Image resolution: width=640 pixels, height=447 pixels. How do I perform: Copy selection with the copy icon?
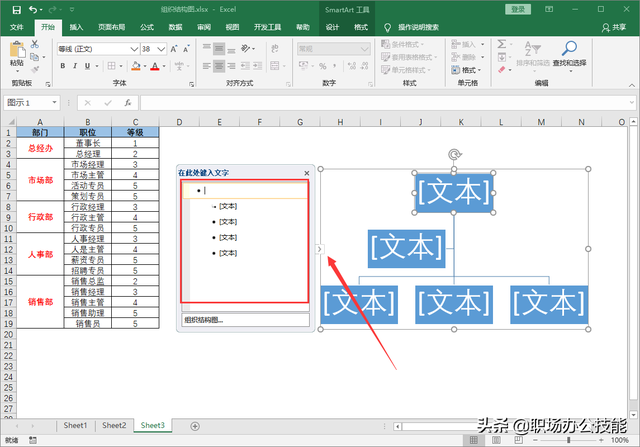point(35,57)
